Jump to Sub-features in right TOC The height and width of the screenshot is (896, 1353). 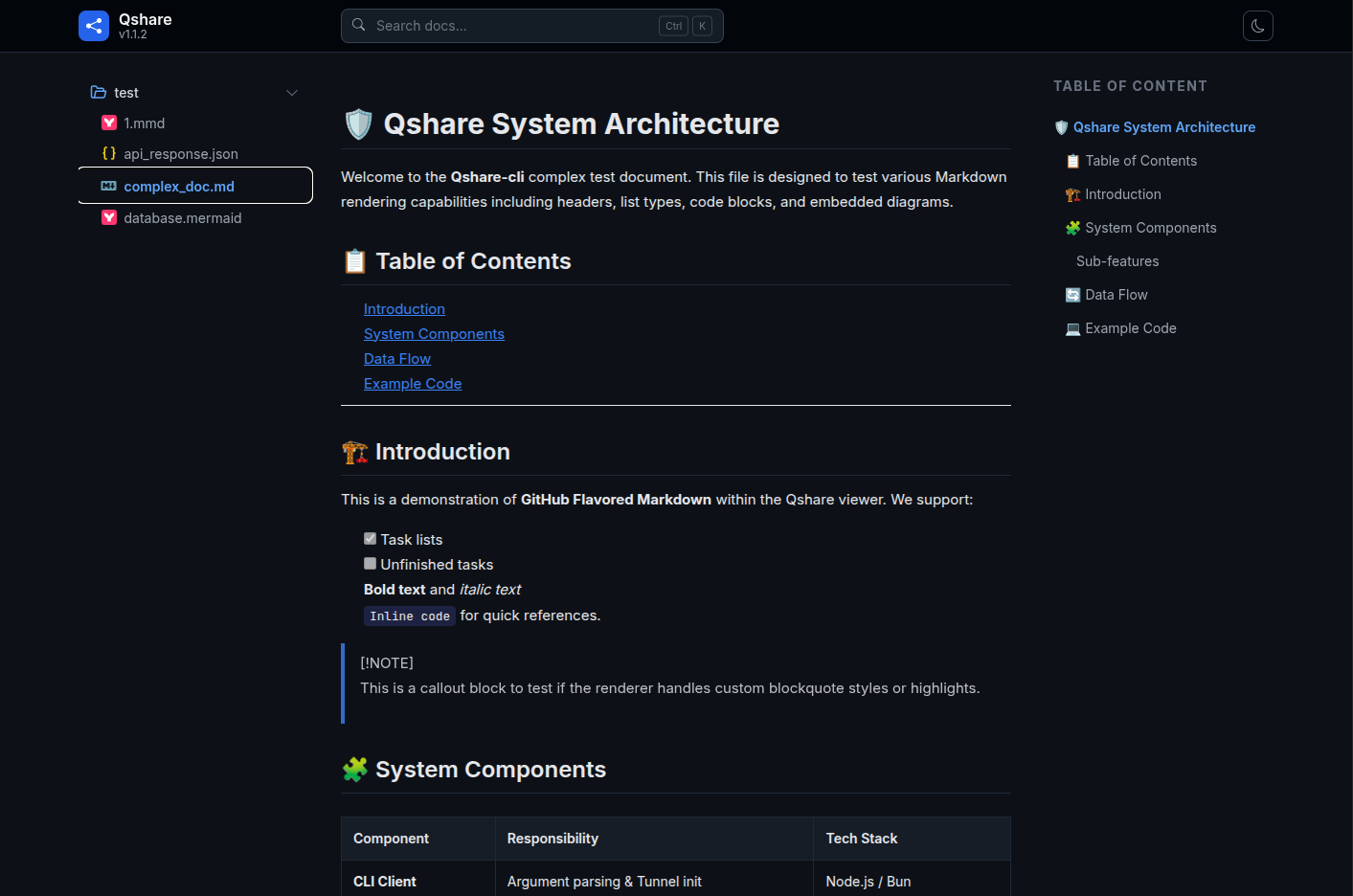1117,261
